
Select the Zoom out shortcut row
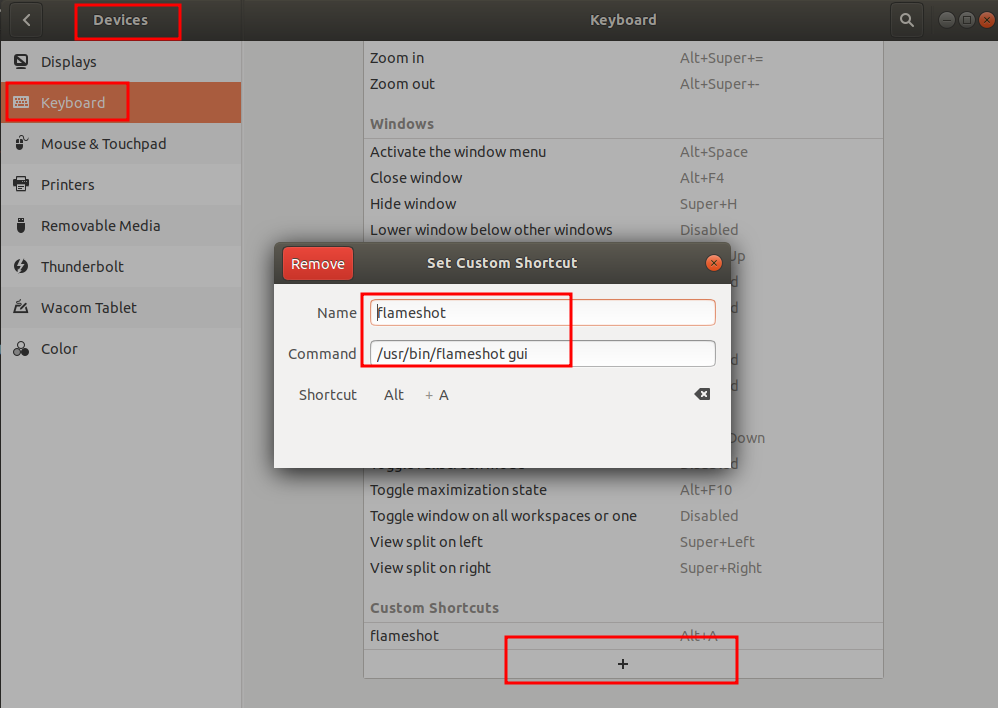pos(623,84)
